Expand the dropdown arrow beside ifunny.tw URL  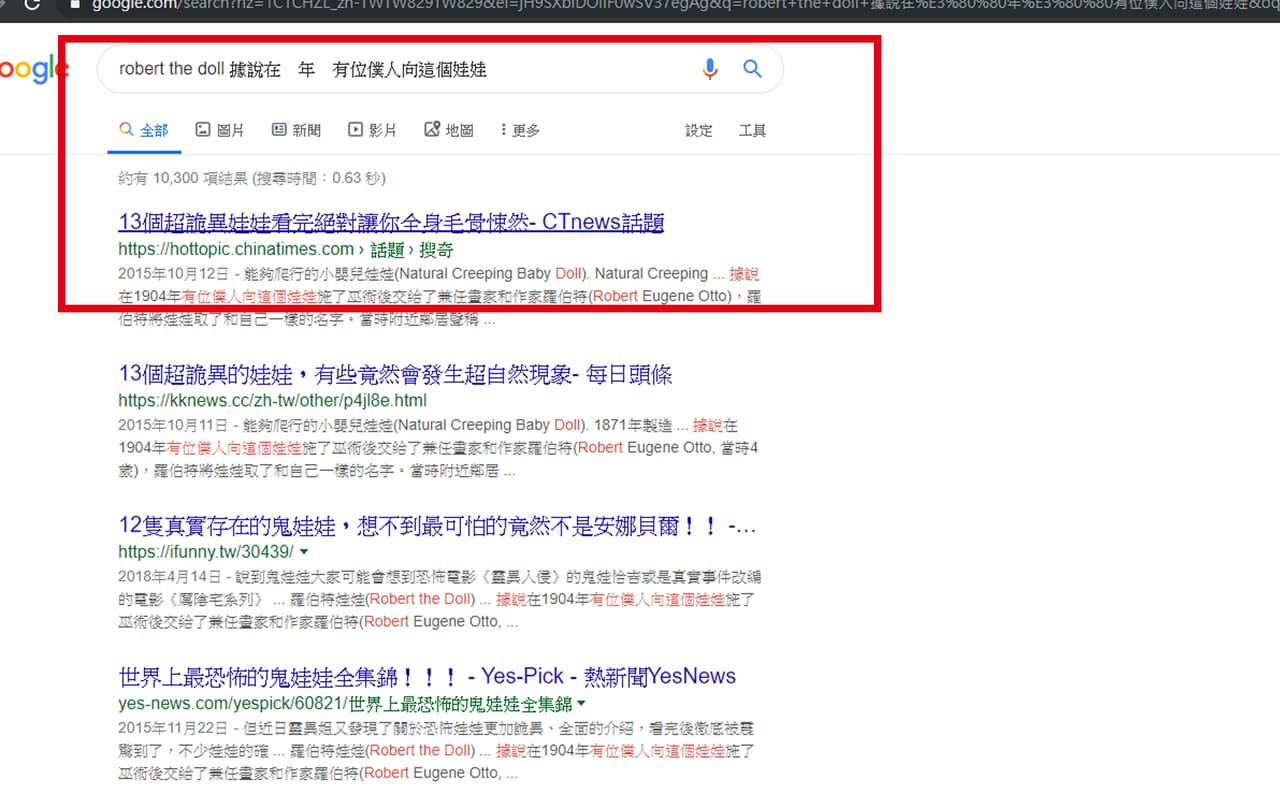(x=304, y=552)
